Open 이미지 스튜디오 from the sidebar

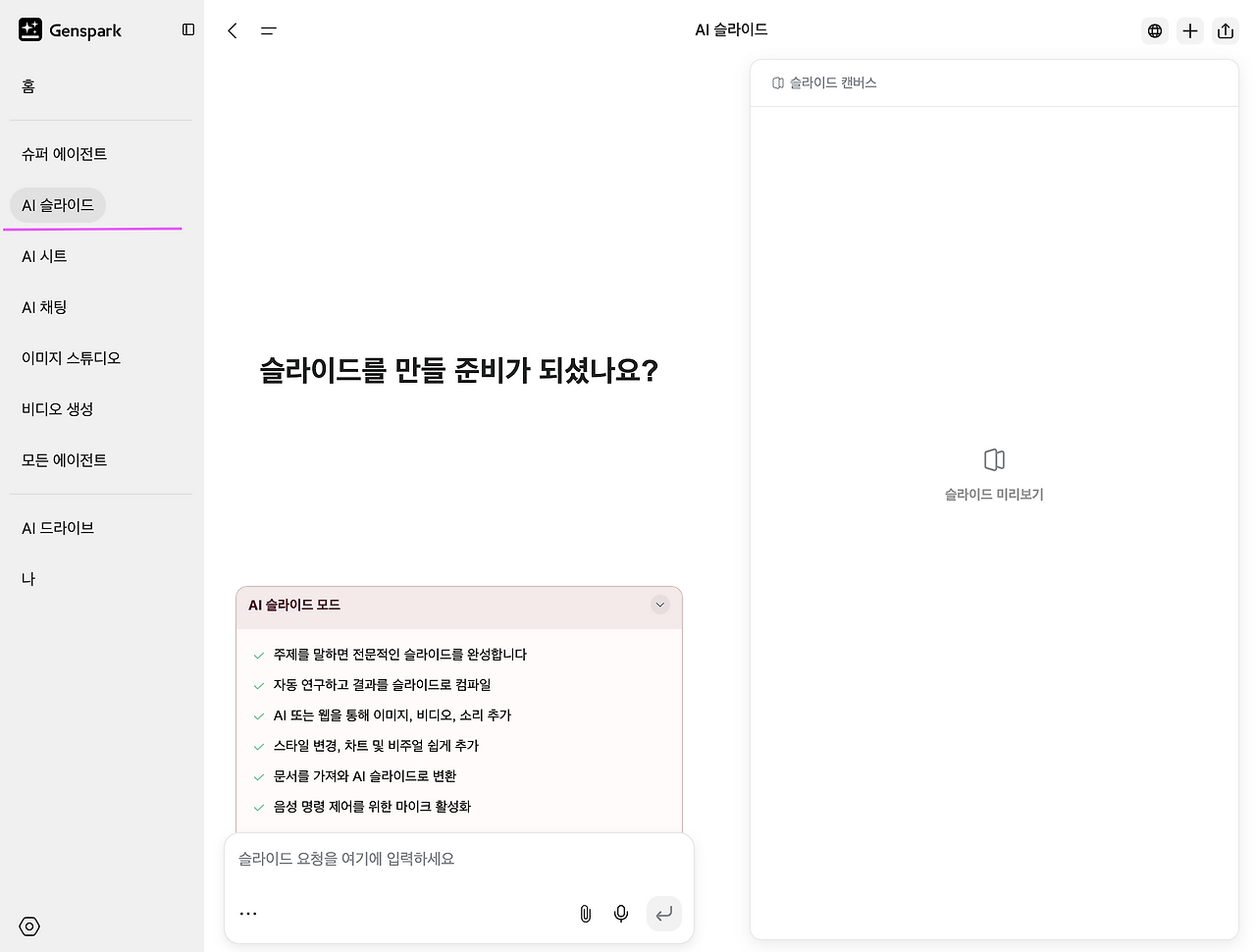pos(71,357)
